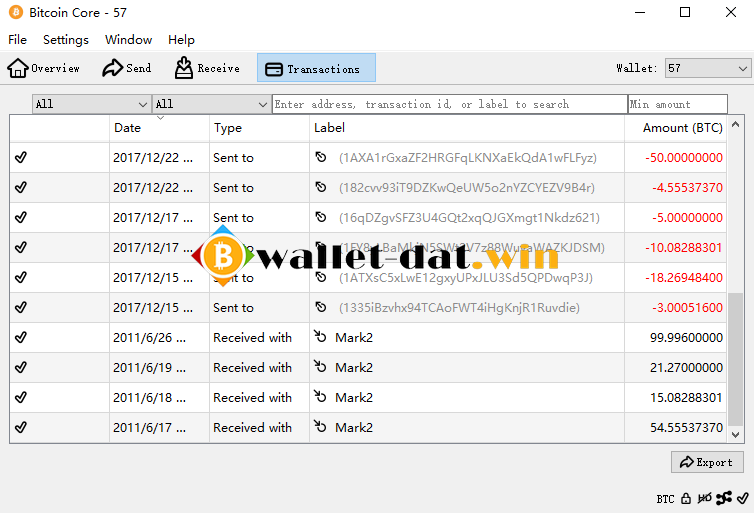Click the confirmed checkmark of -50.00000000 transaction
Viewport: 754px width, 513px height.
coord(21,157)
